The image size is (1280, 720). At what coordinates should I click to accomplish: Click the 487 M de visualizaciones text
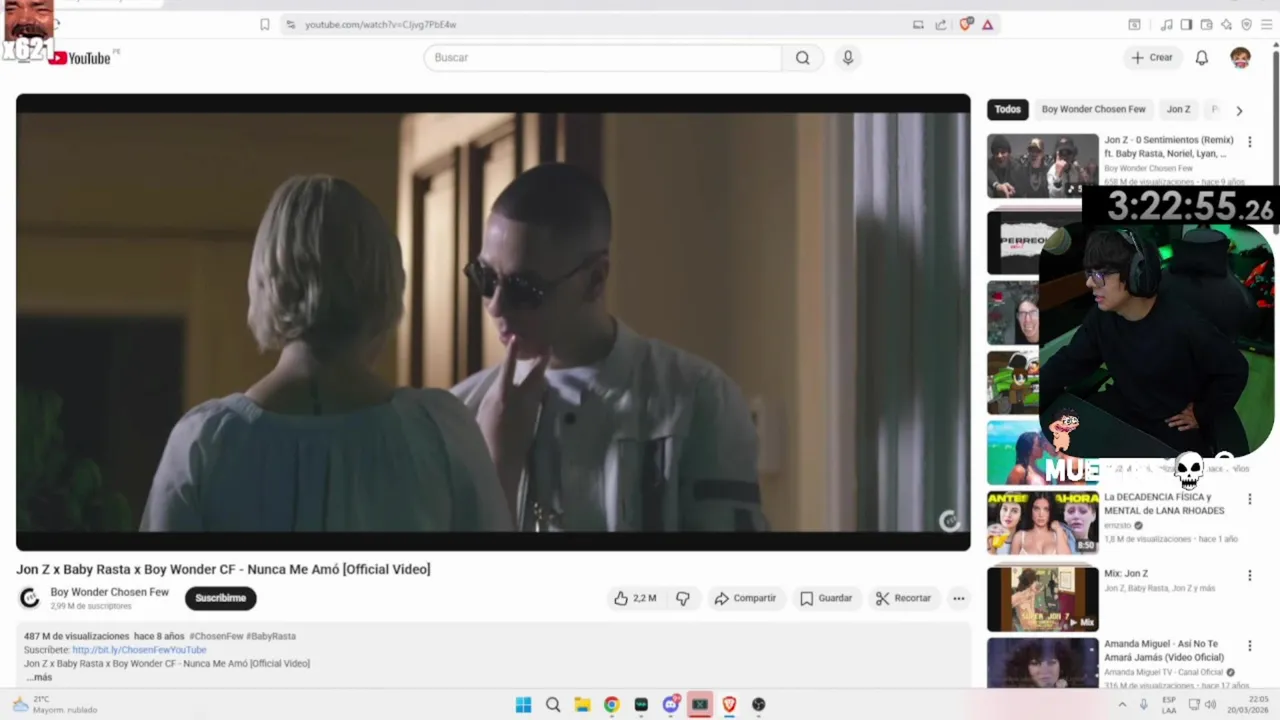click(77, 636)
